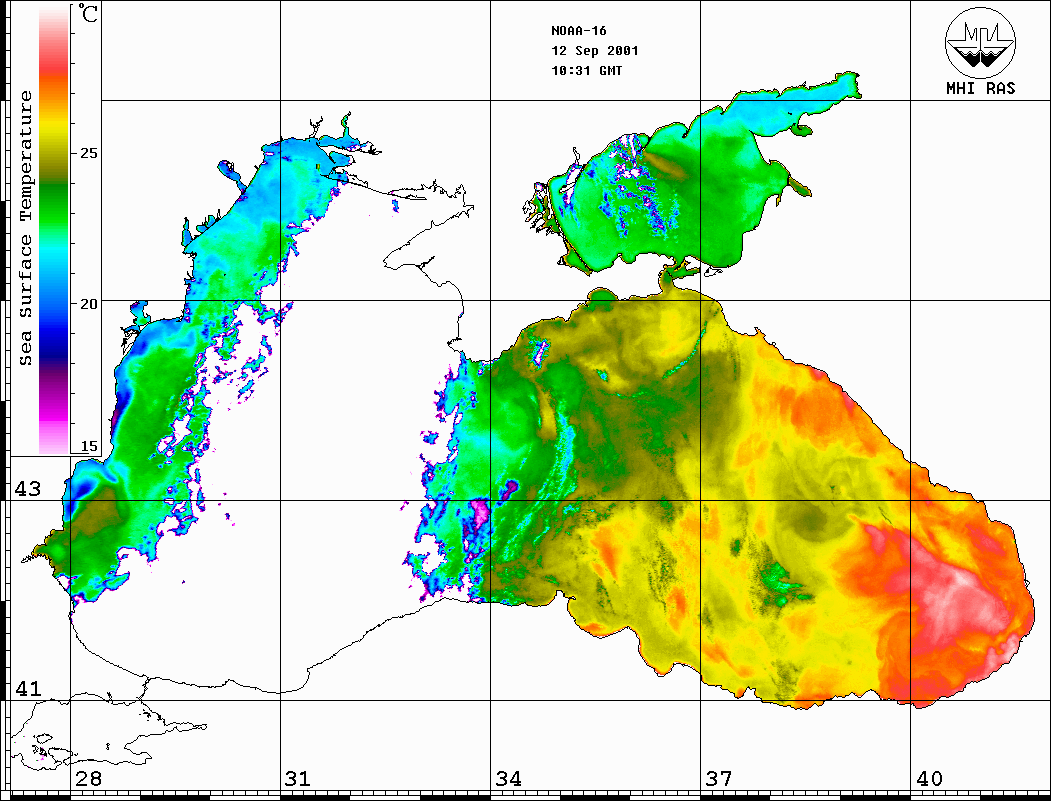Click the time stamp '10:31 GMT'
This screenshot has width=1051, height=801.
[587, 70]
